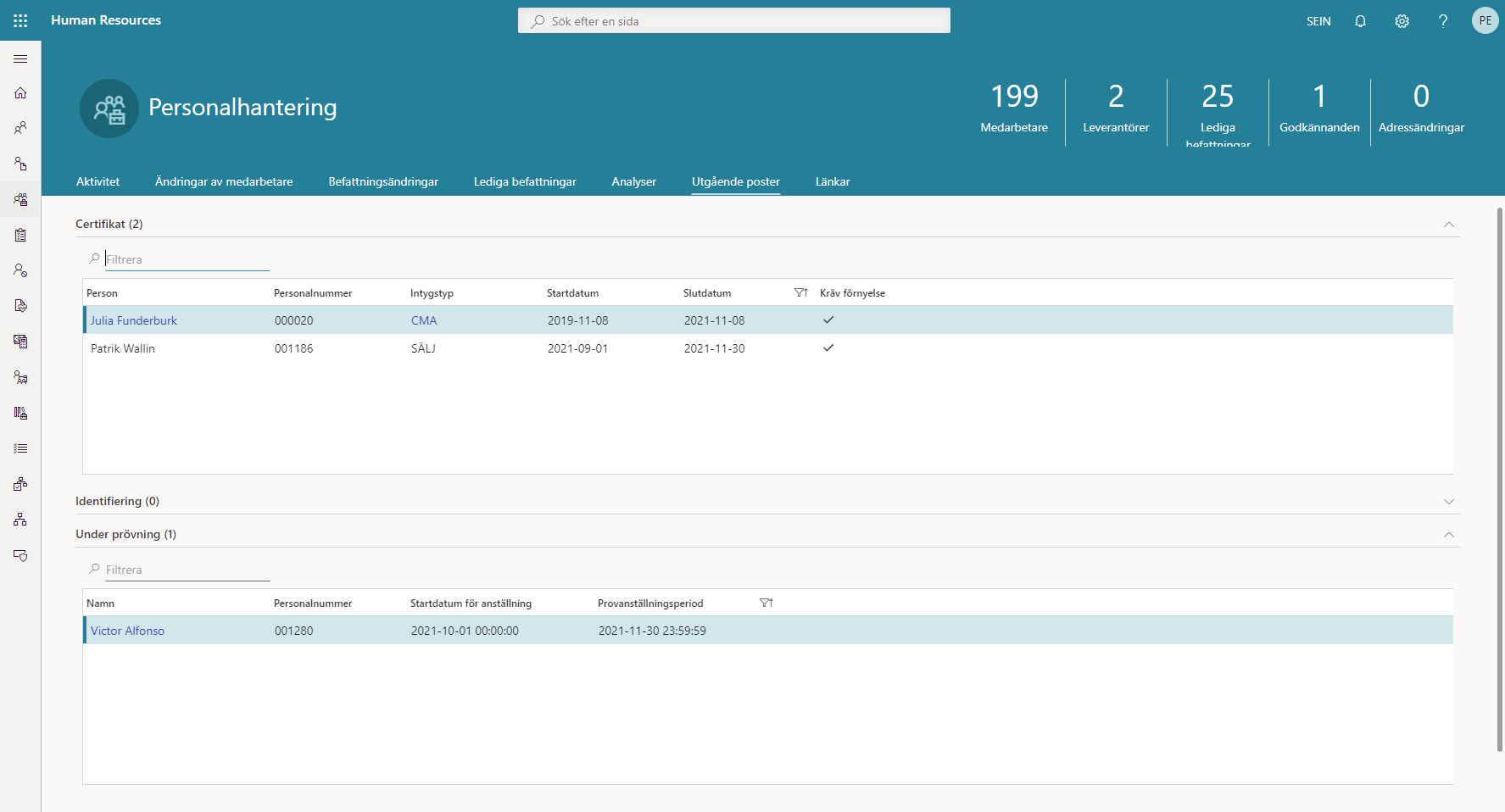Image resolution: width=1505 pixels, height=812 pixels.
Task: Open the people-with-board training icon in sidebar
Action: (20, 377)
